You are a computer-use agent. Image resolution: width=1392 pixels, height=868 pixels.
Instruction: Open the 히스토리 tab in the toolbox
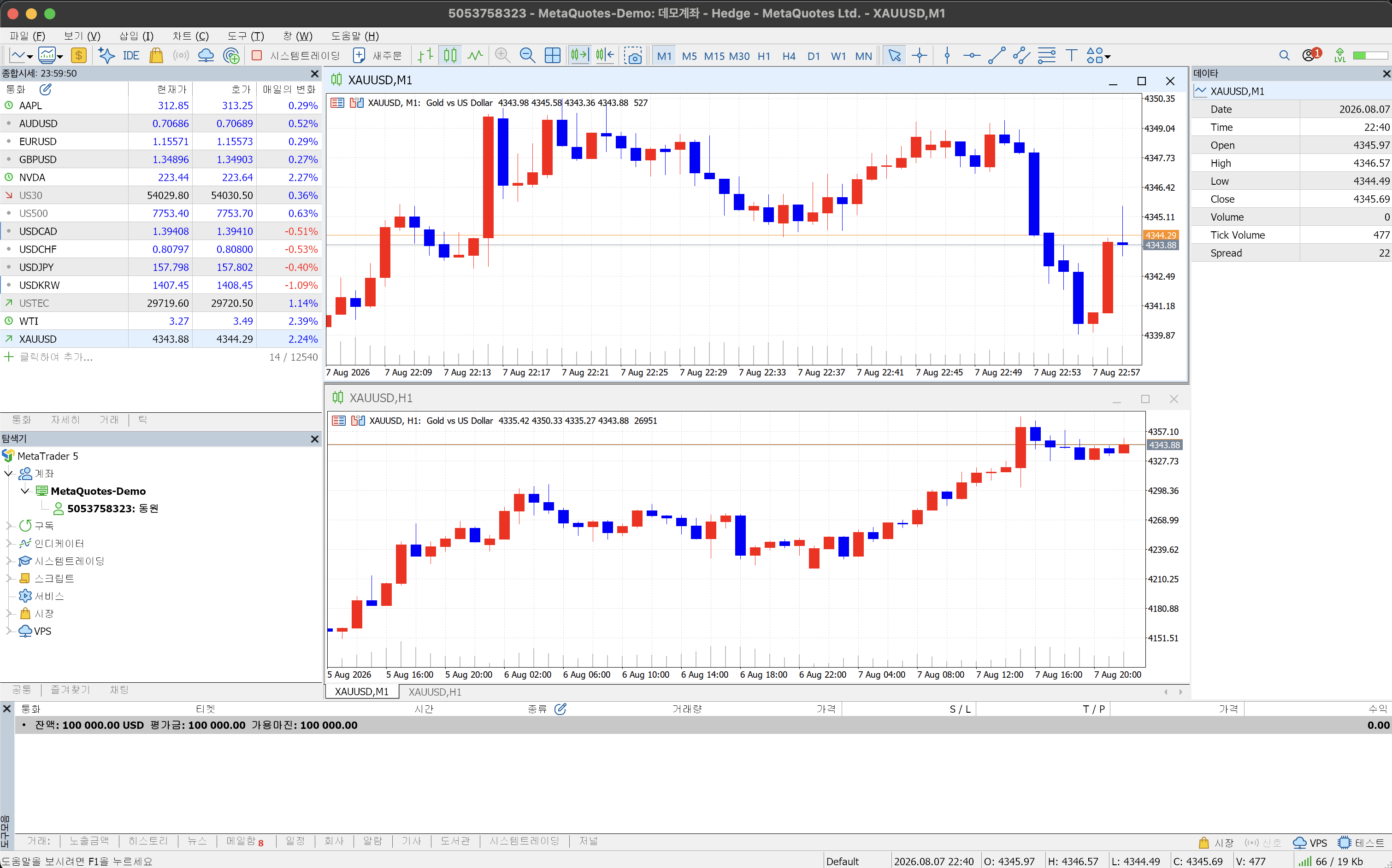pos(147,841)
